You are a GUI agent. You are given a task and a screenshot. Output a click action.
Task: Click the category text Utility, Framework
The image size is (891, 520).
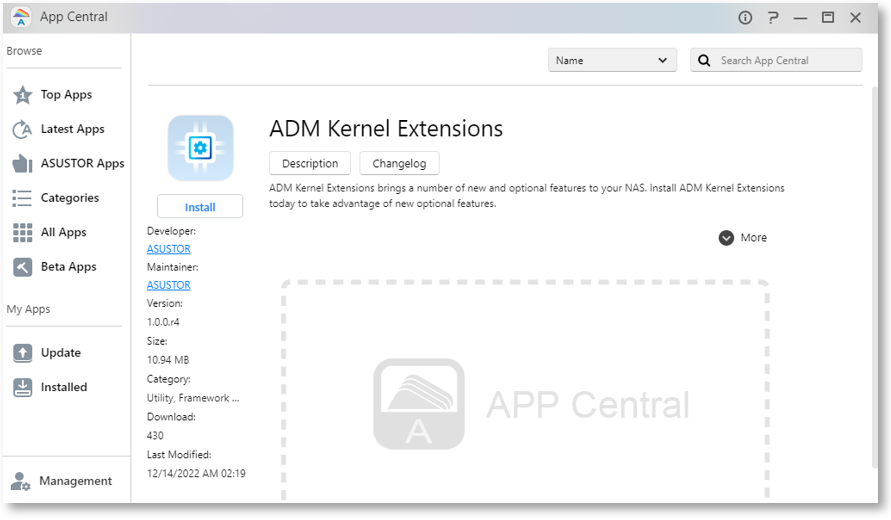[193, 398]
